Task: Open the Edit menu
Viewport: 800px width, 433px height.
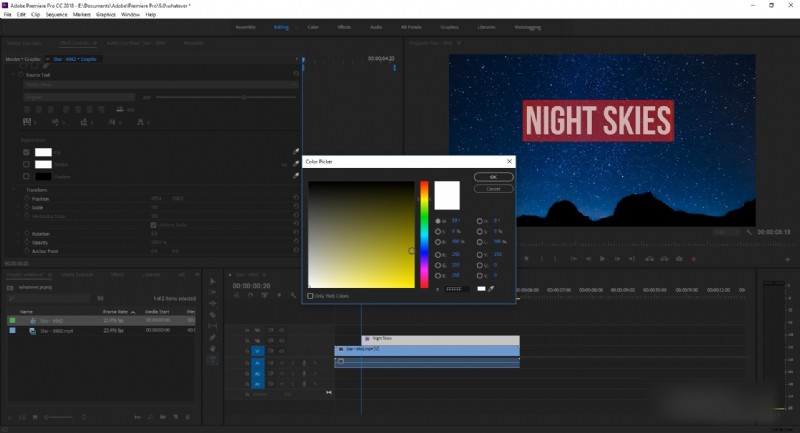Action: [21, 14]
